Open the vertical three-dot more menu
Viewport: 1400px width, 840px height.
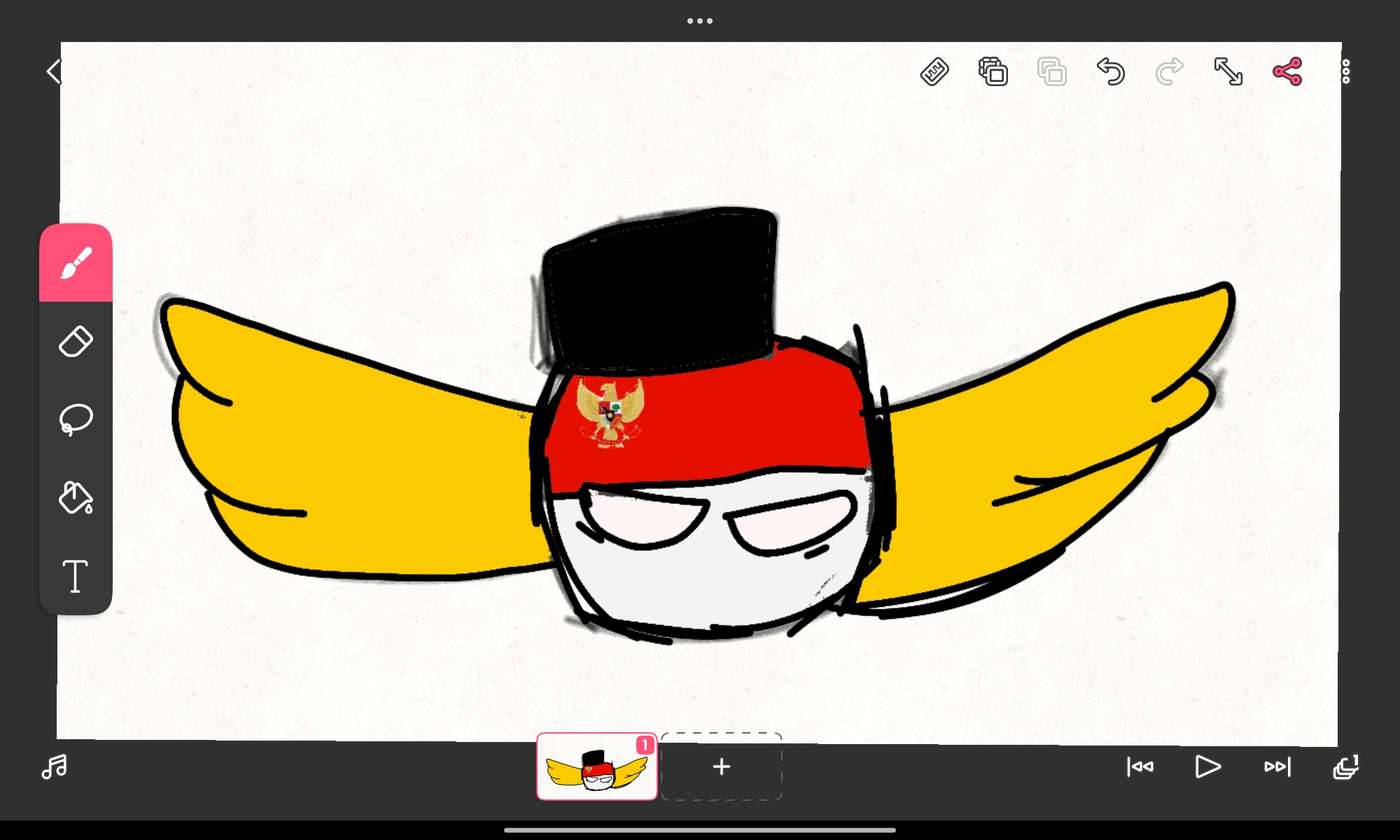[x=1345, y=71]
